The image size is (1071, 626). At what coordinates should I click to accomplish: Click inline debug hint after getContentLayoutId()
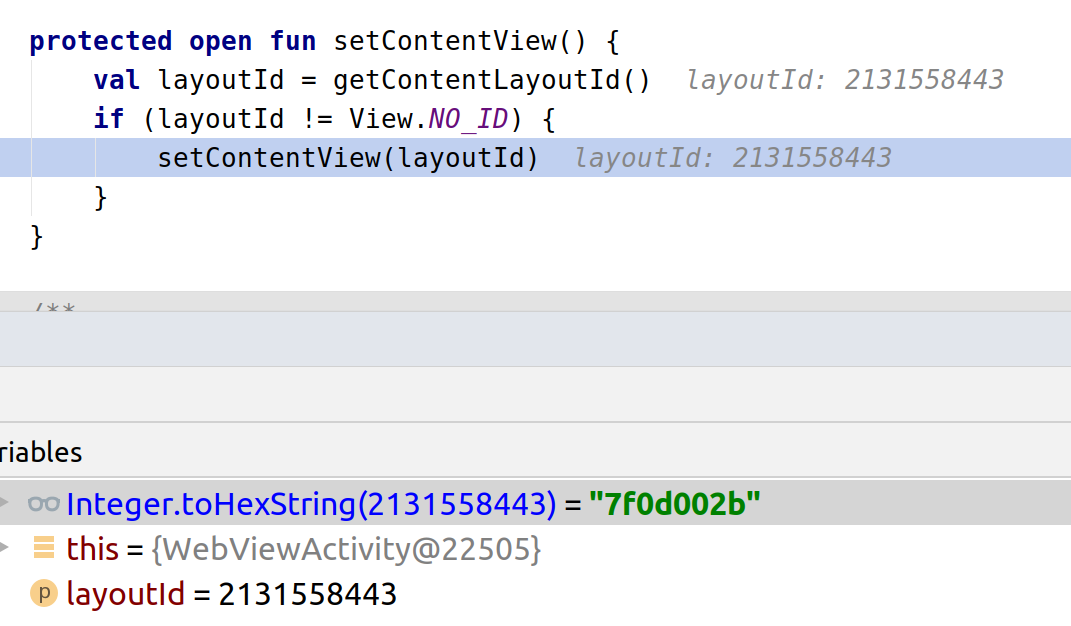pos(844,80)
